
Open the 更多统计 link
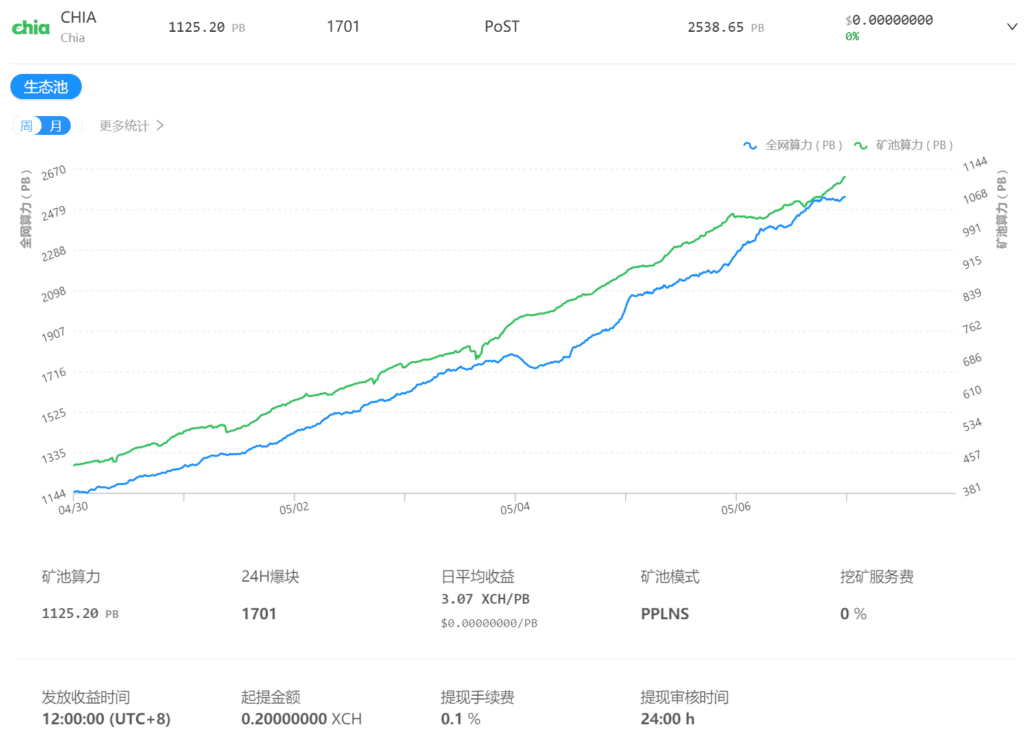(124, 126)
